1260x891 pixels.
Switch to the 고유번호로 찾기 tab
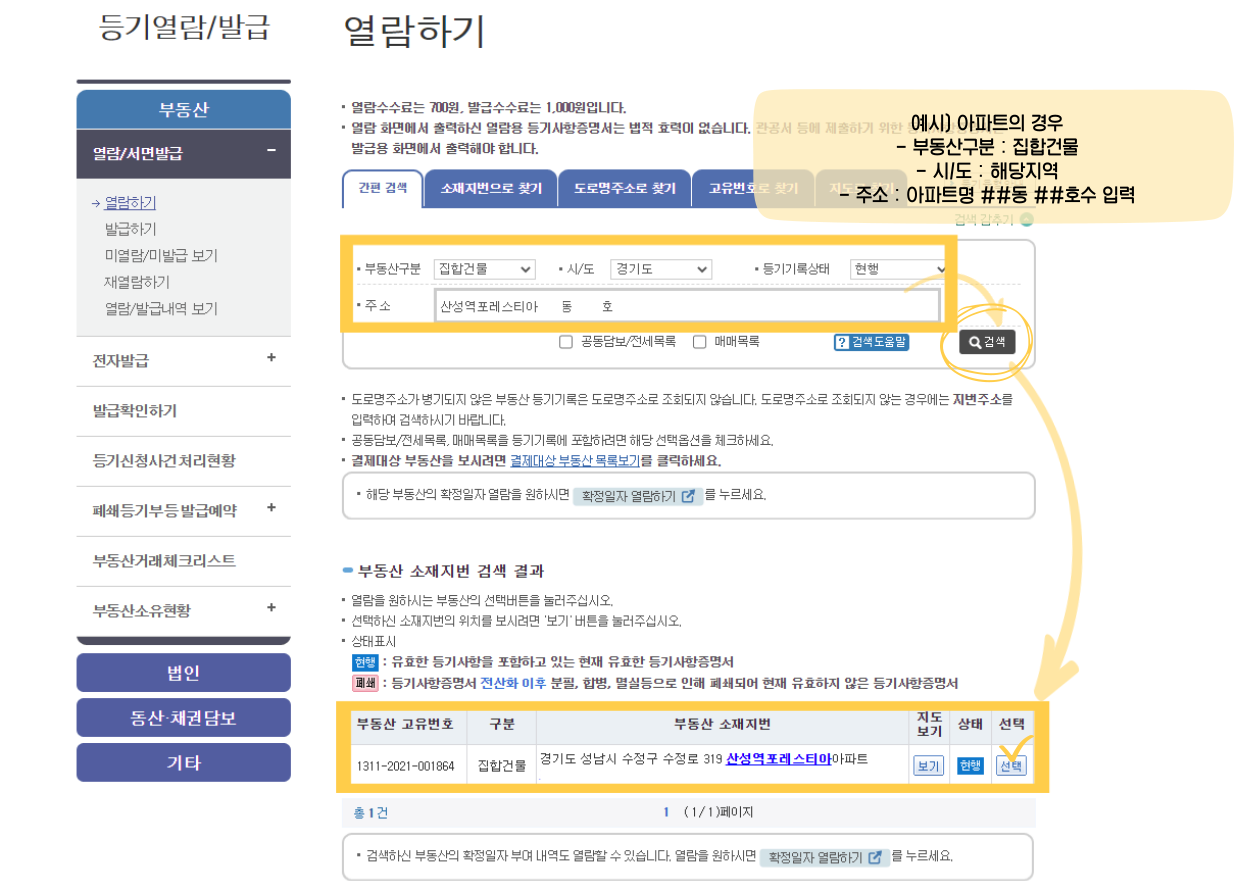[753, 188]
